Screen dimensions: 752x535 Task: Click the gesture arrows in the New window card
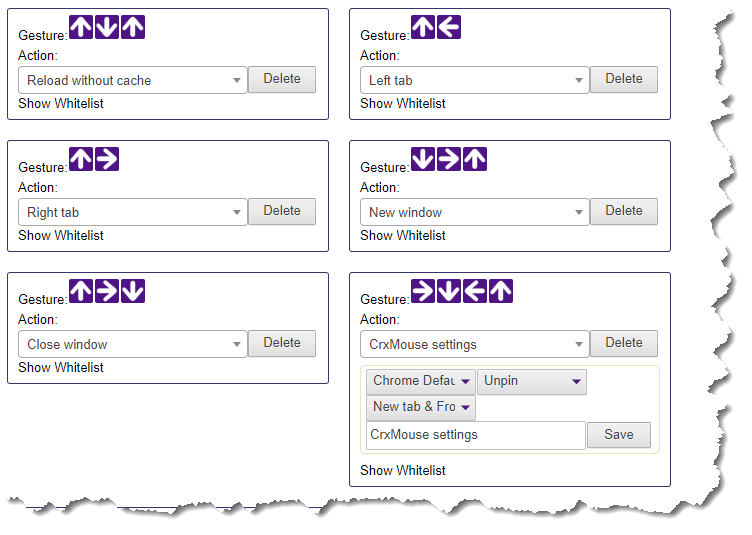449,159
